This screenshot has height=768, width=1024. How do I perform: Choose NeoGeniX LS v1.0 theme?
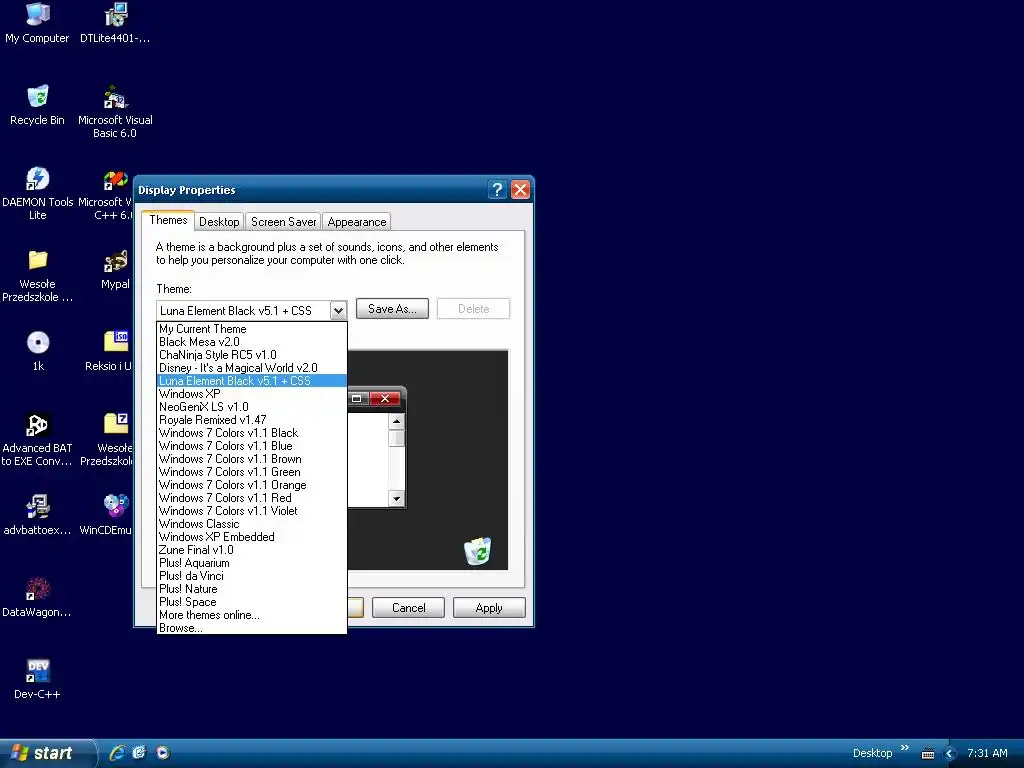pyautogui.click(x=252, y=407)
